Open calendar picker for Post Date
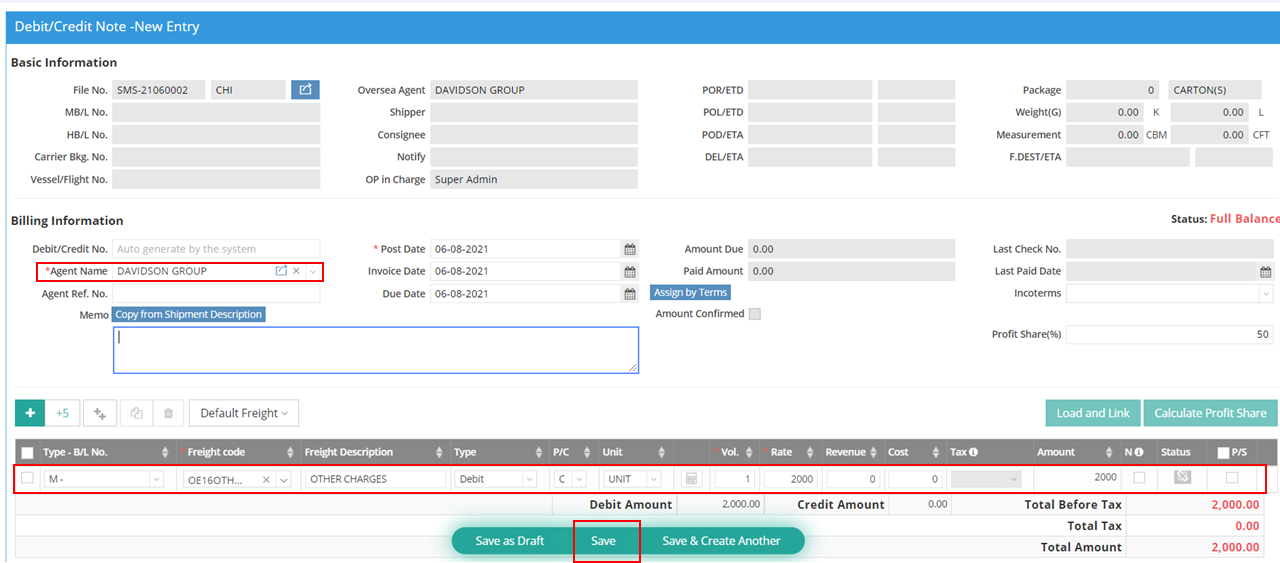Image resolution: width=1280 pixels, height=563 pixels. click(x=629, y=249)
